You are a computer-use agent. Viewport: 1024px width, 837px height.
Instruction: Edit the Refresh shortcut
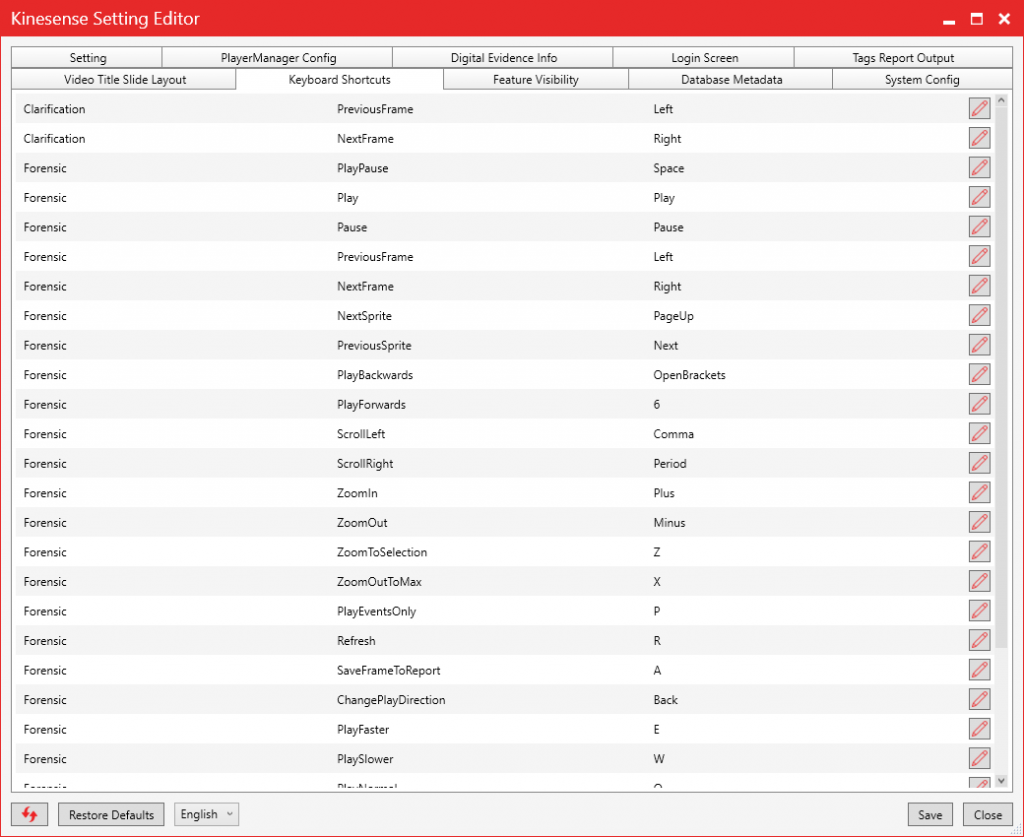coord(979,640)
